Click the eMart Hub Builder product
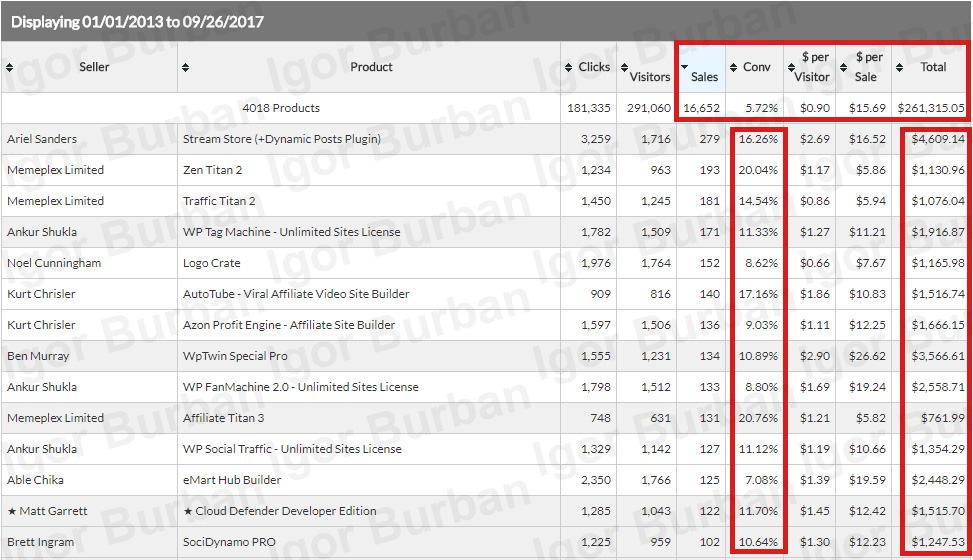The image size is (973, 560). click(232, 480)
